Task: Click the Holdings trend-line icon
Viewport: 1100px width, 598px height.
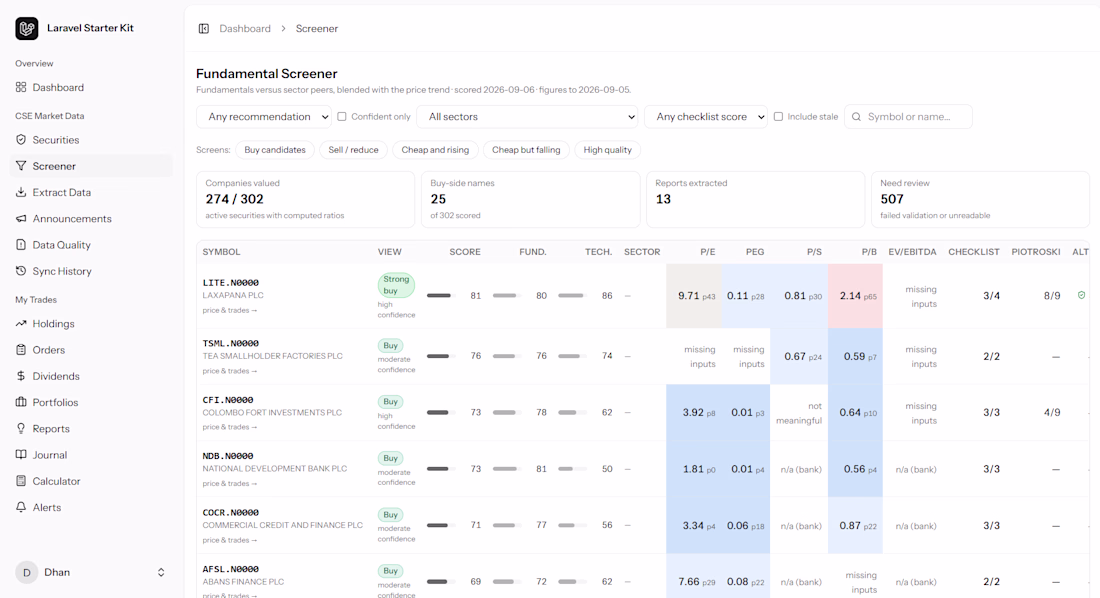Action: pos(21,324)
